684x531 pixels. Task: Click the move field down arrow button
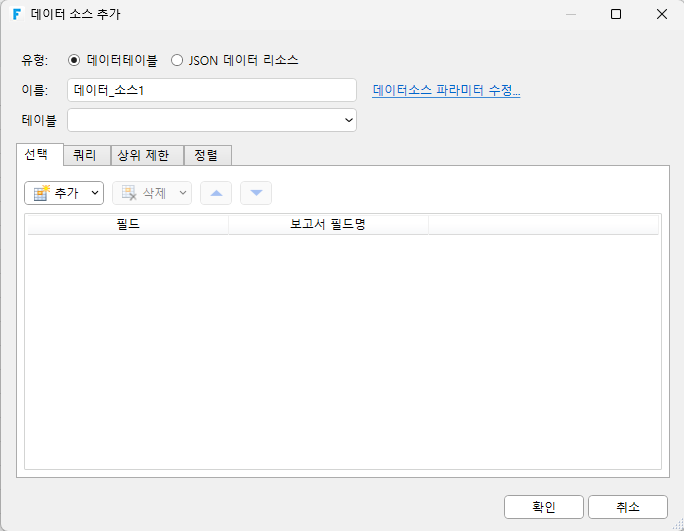[x=256, y=193]
